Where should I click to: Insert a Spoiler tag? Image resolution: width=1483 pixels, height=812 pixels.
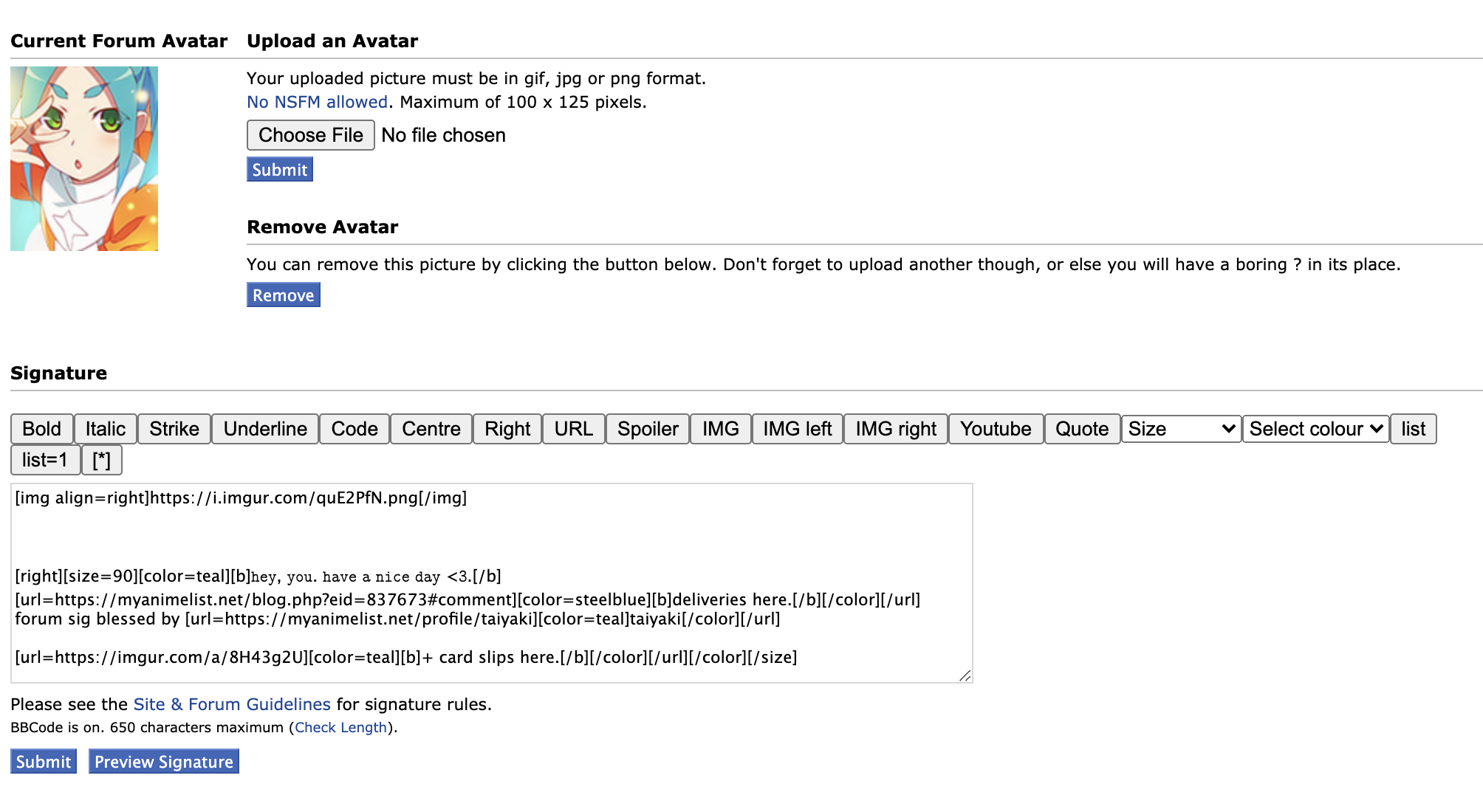click(648, 429)
